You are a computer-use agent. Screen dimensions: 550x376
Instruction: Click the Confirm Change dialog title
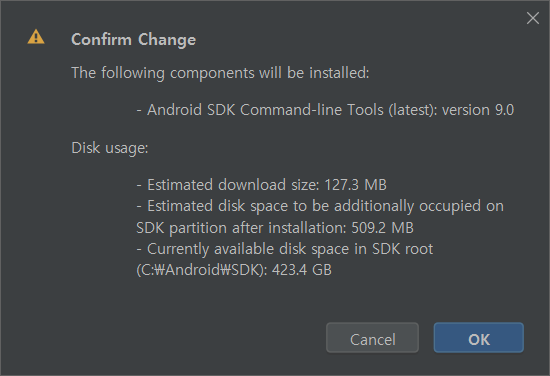[x=133, y=40]
